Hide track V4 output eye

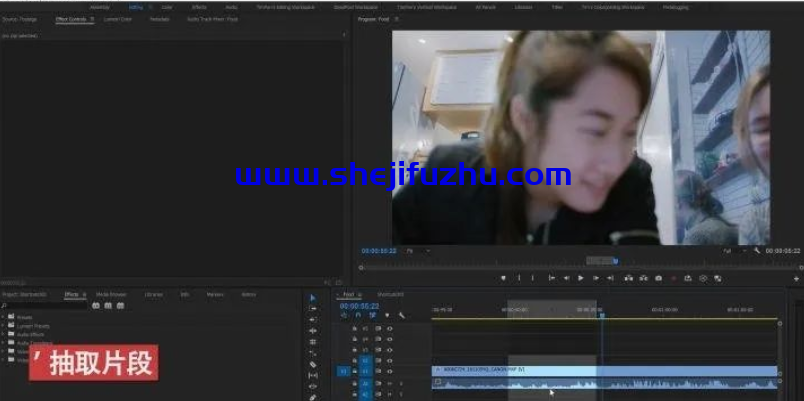tap(390, 339)
